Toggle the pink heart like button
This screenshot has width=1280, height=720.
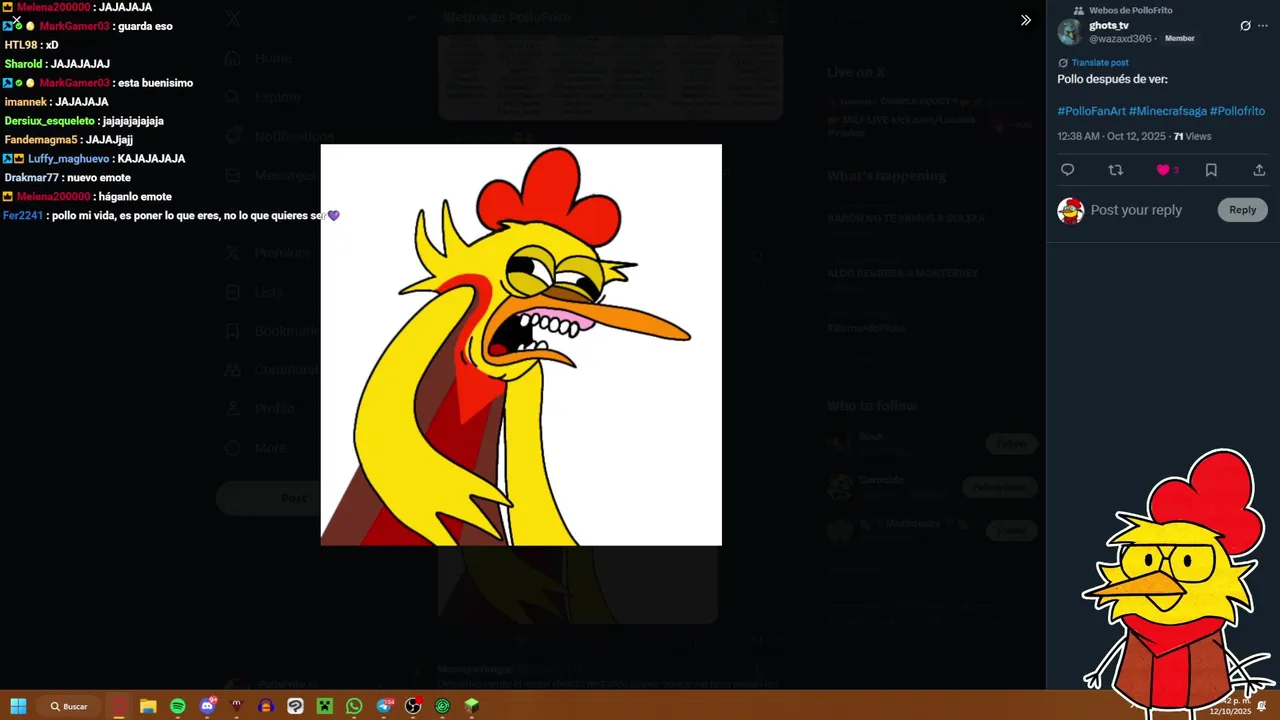pos(1163,170)
